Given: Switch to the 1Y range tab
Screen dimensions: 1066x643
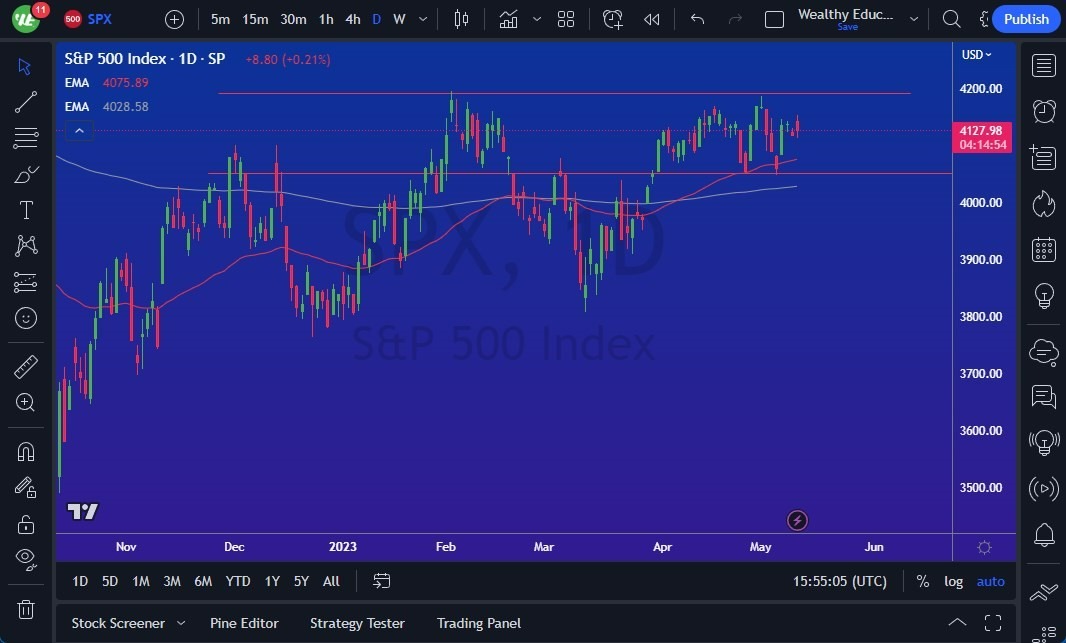Looking at the screenshot, I should [271, 581].
